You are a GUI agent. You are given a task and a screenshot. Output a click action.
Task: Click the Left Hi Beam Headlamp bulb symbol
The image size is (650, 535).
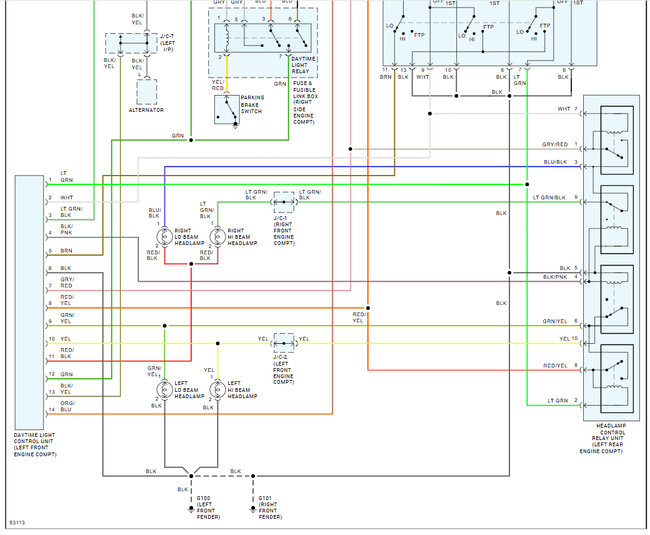[218, 390]
